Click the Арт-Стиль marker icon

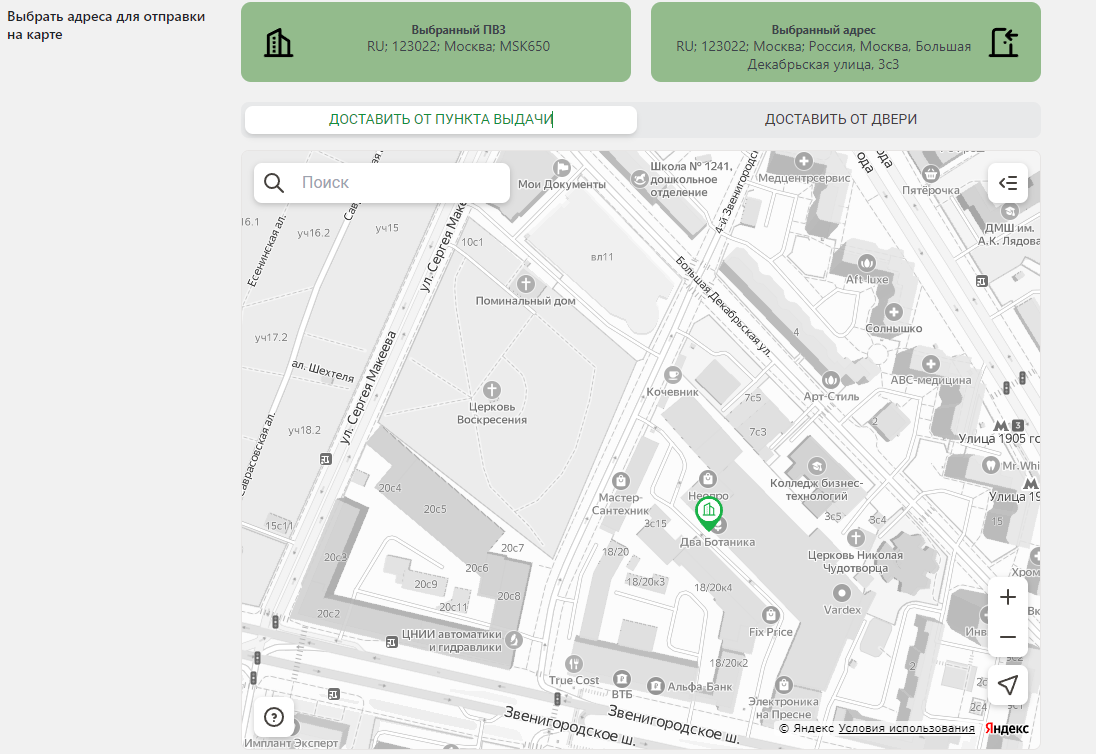[x=830, y=379]
